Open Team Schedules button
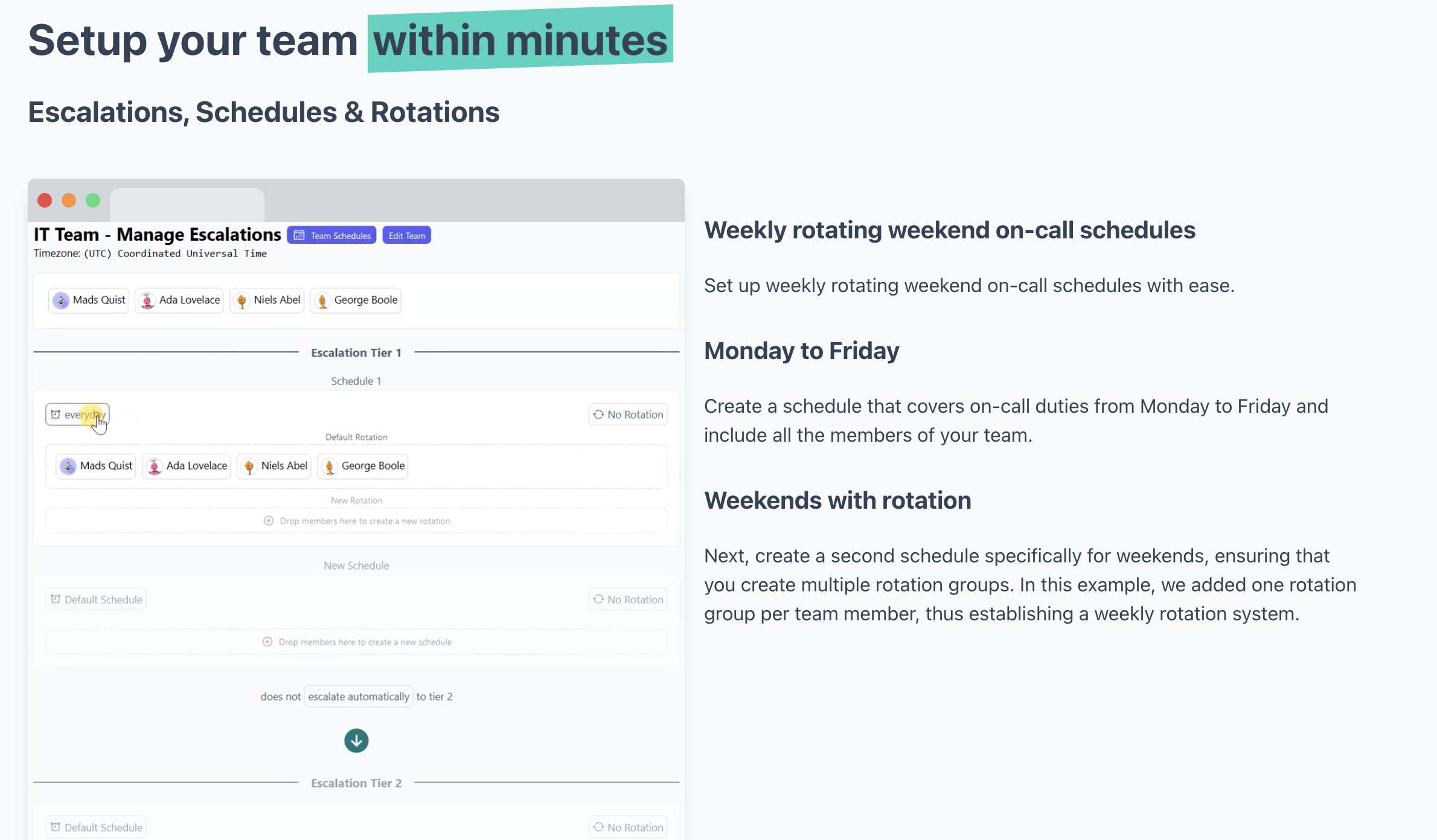The height and width of the screenshot is (840, 1437). pyautogui.click(x=331, y=235)
